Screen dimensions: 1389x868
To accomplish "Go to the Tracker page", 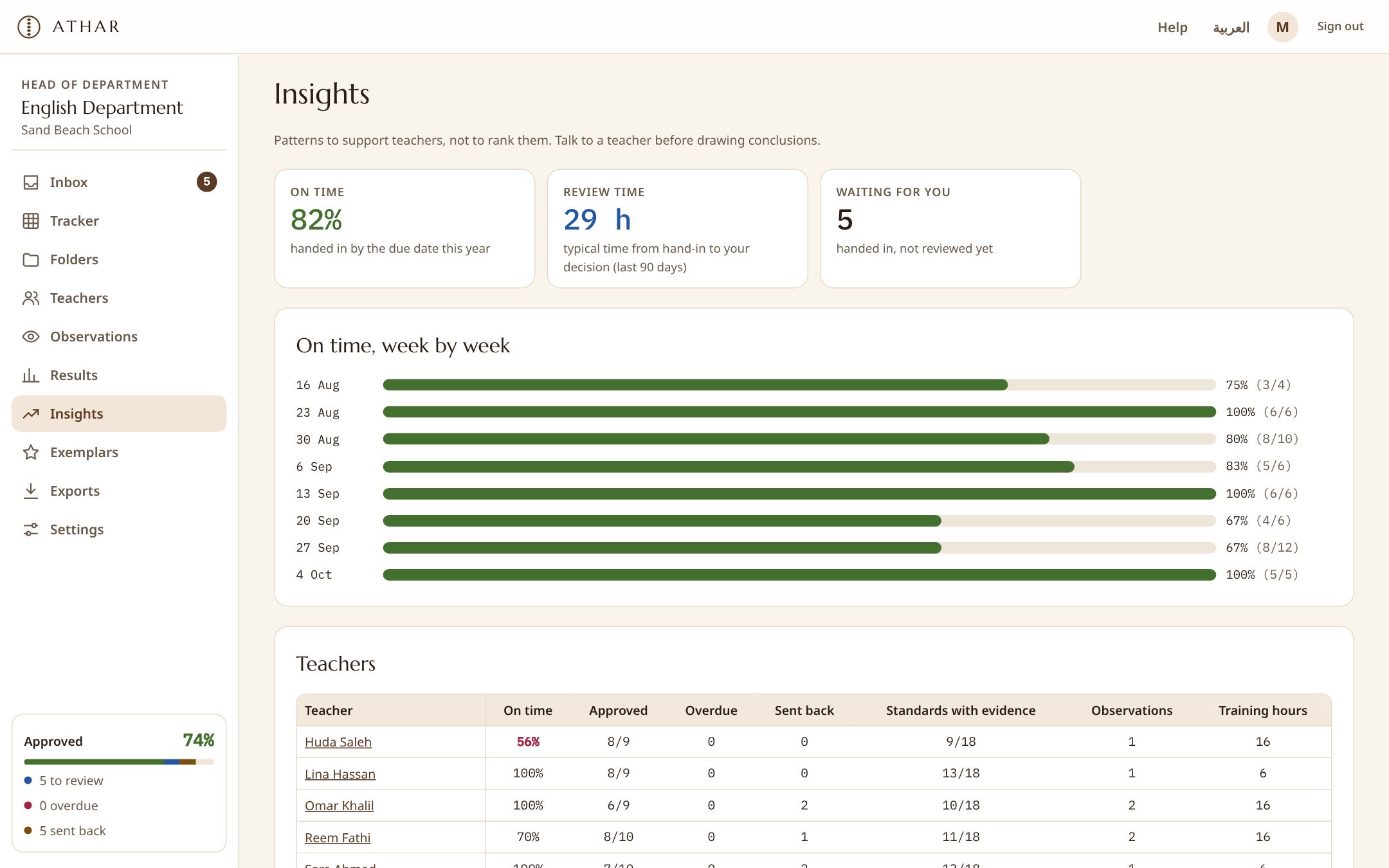I will [x=119, y=221].
